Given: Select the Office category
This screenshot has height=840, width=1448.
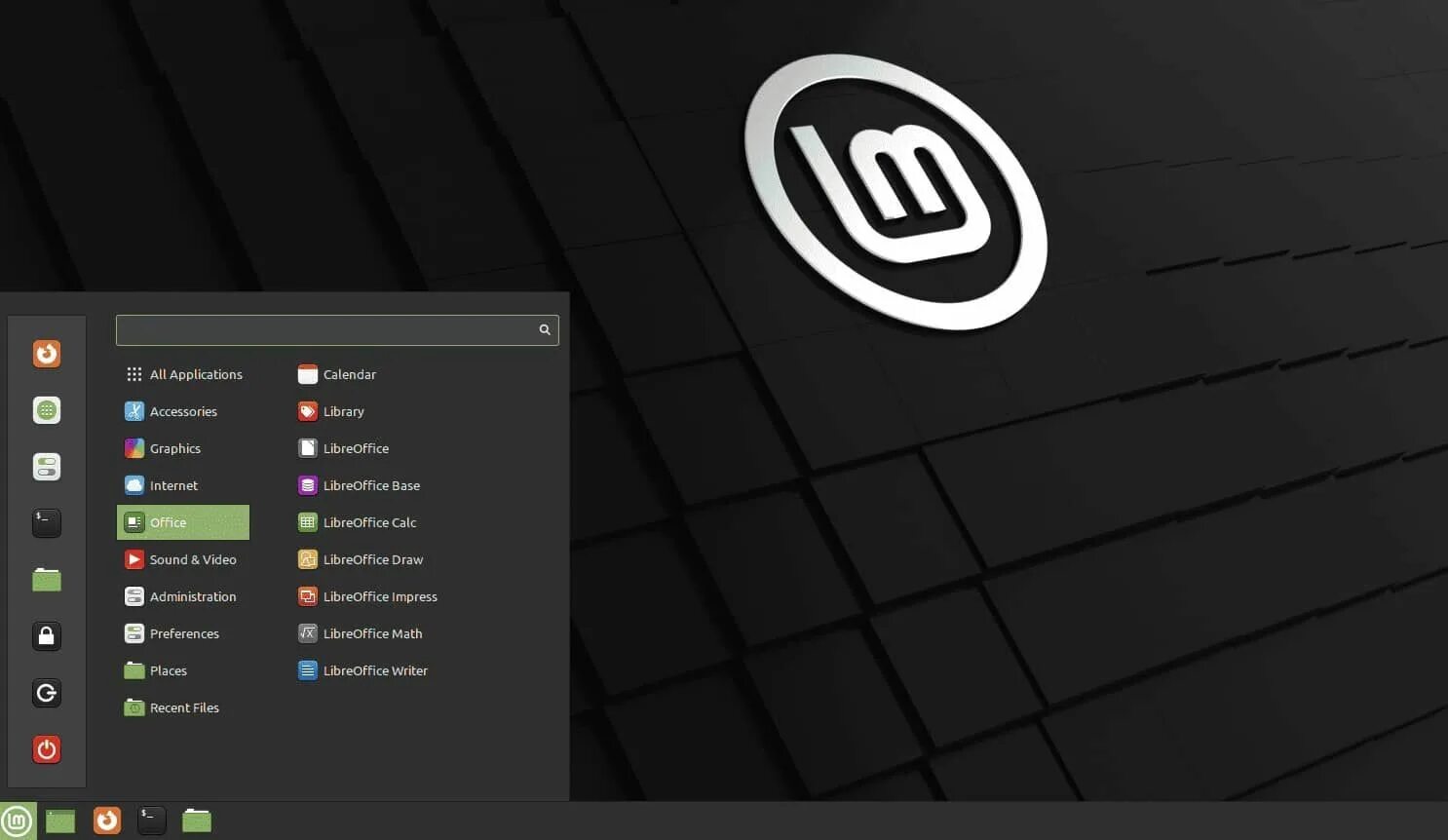Looking at the screenshot, I should tap(183, 522).
